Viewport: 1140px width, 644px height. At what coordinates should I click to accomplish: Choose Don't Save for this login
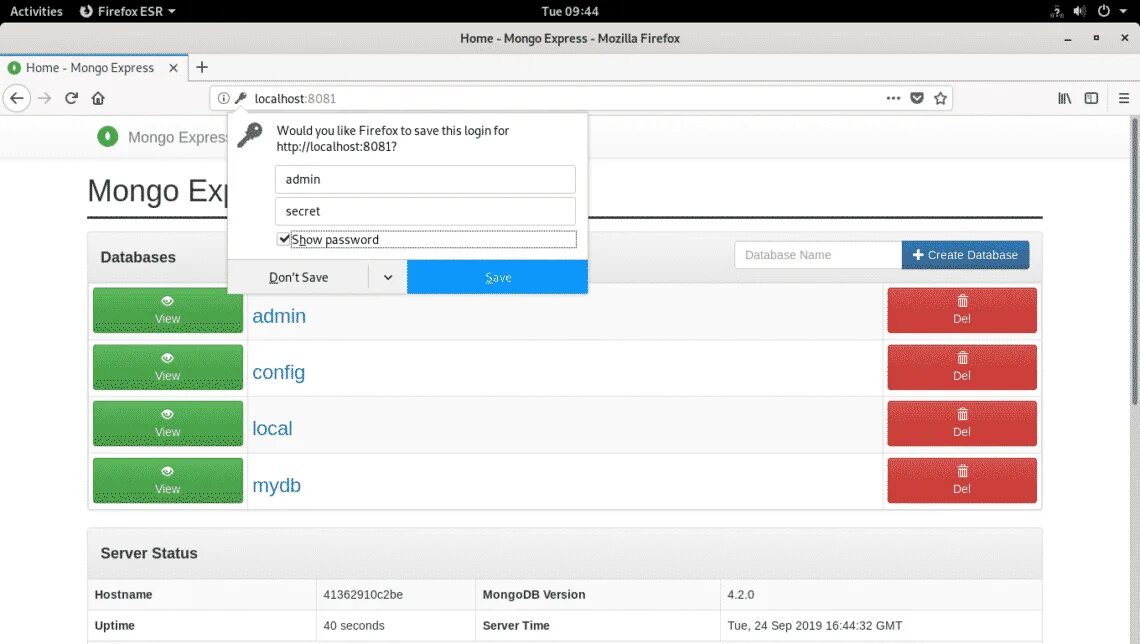(x=298, y=277)
